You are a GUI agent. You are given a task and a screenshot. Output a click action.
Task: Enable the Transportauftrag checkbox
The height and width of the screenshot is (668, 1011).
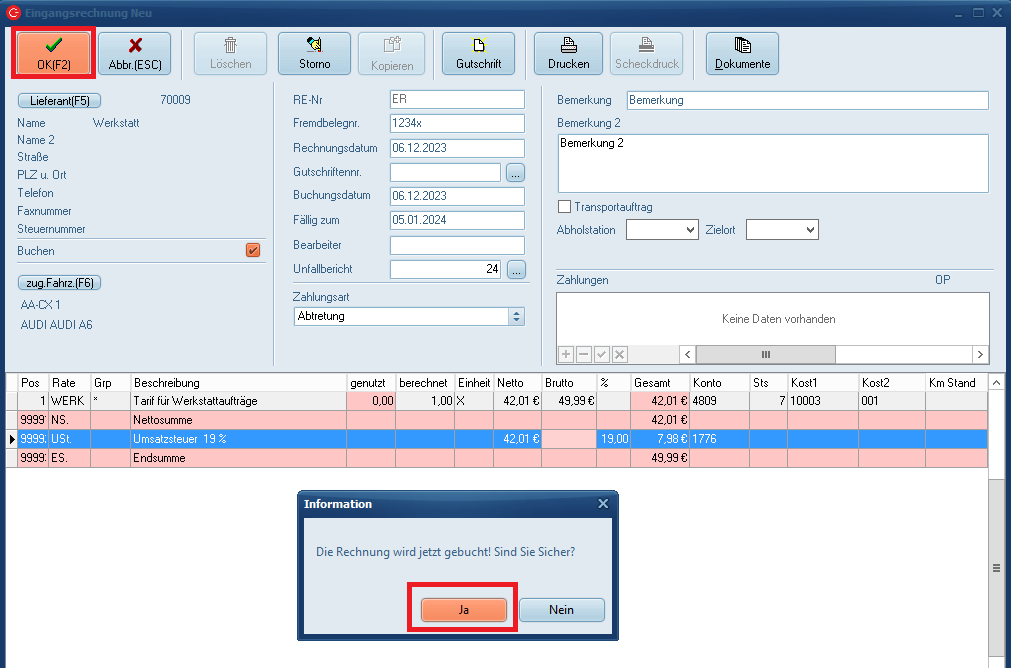click(x=565, y=207)
